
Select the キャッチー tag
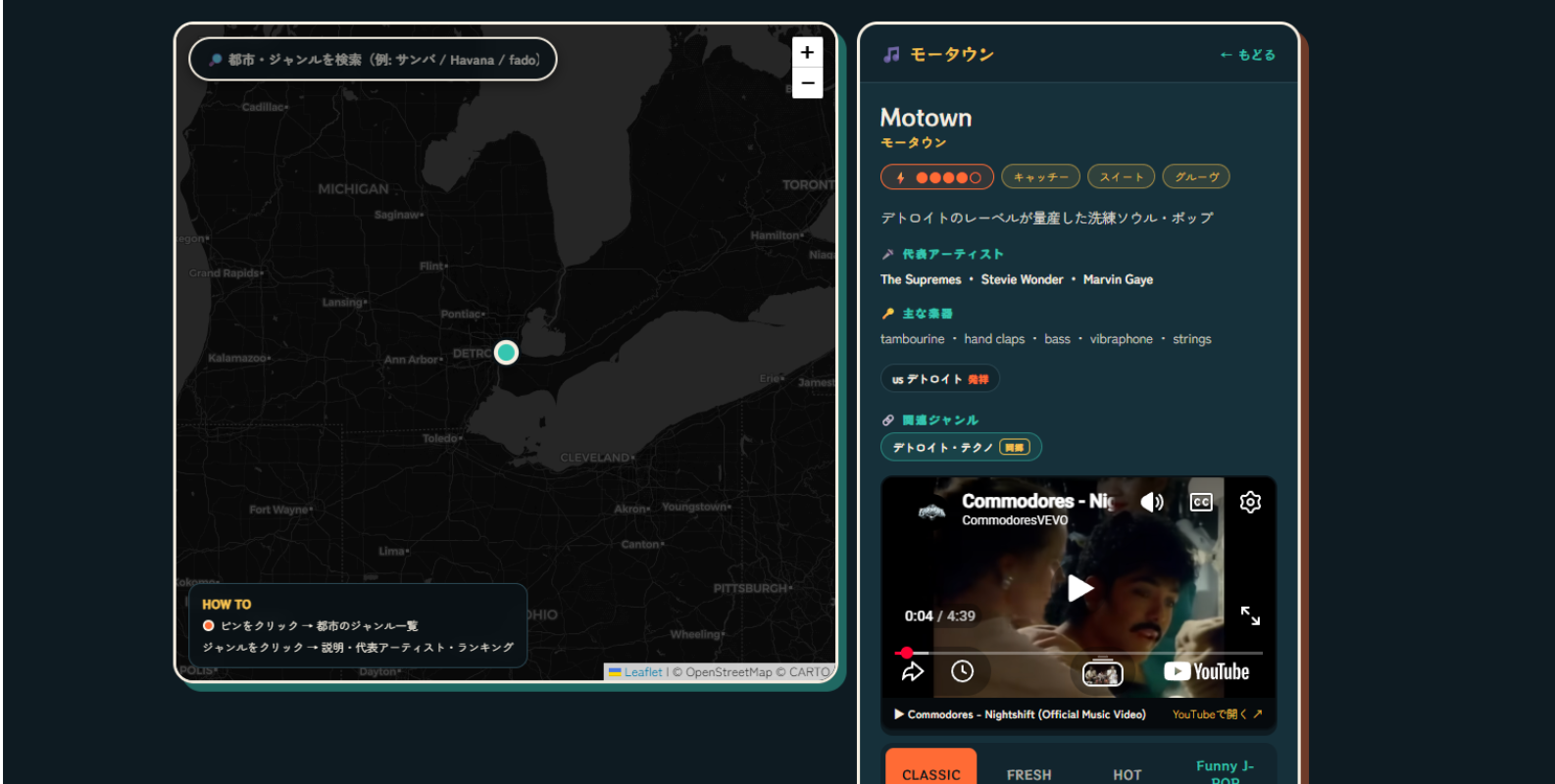pos(1040,177)
